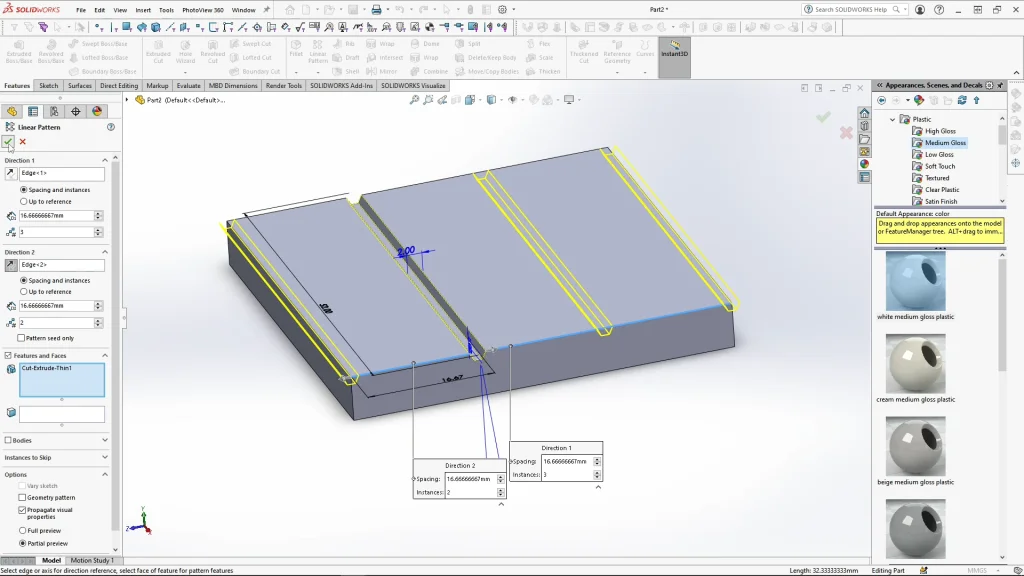The width and height of the screenshot is (1024, 576).
Task: Confirm the Linear Pattern with green checkmark
Action: click(9, 142)
